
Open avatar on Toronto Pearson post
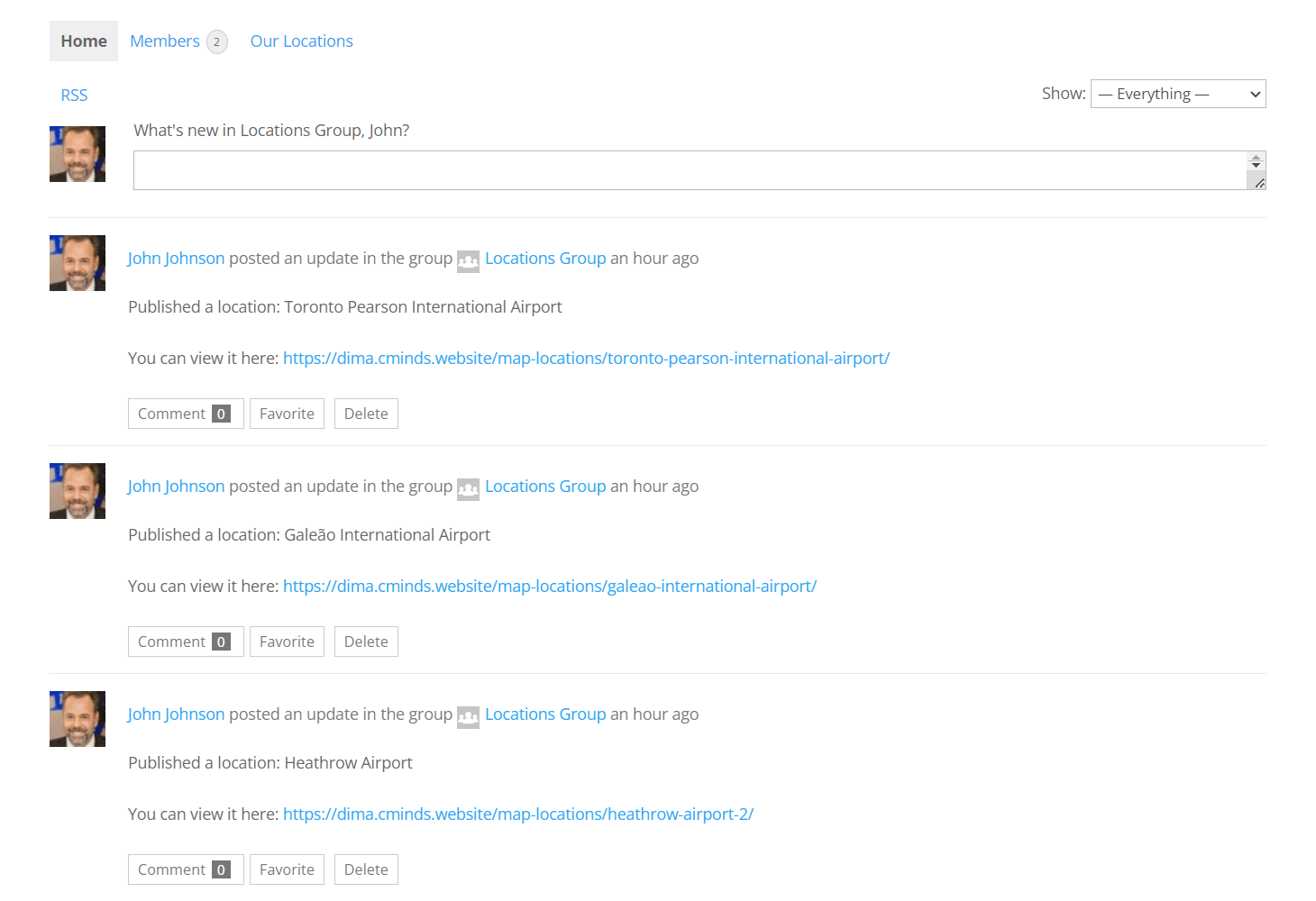tap(78, 263)
